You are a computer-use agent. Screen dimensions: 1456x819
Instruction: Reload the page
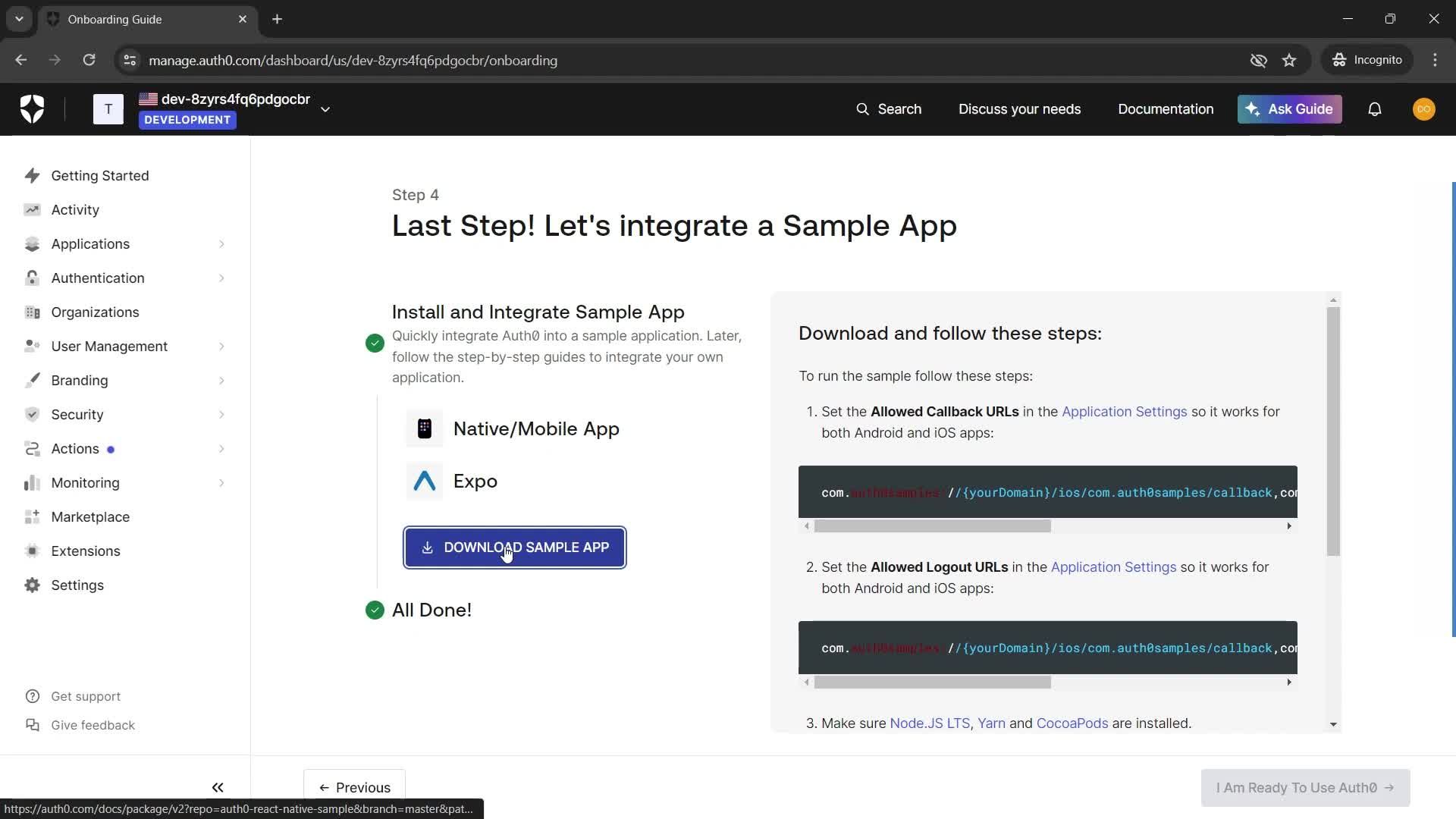pyautogui.click(x=89, y=60)
